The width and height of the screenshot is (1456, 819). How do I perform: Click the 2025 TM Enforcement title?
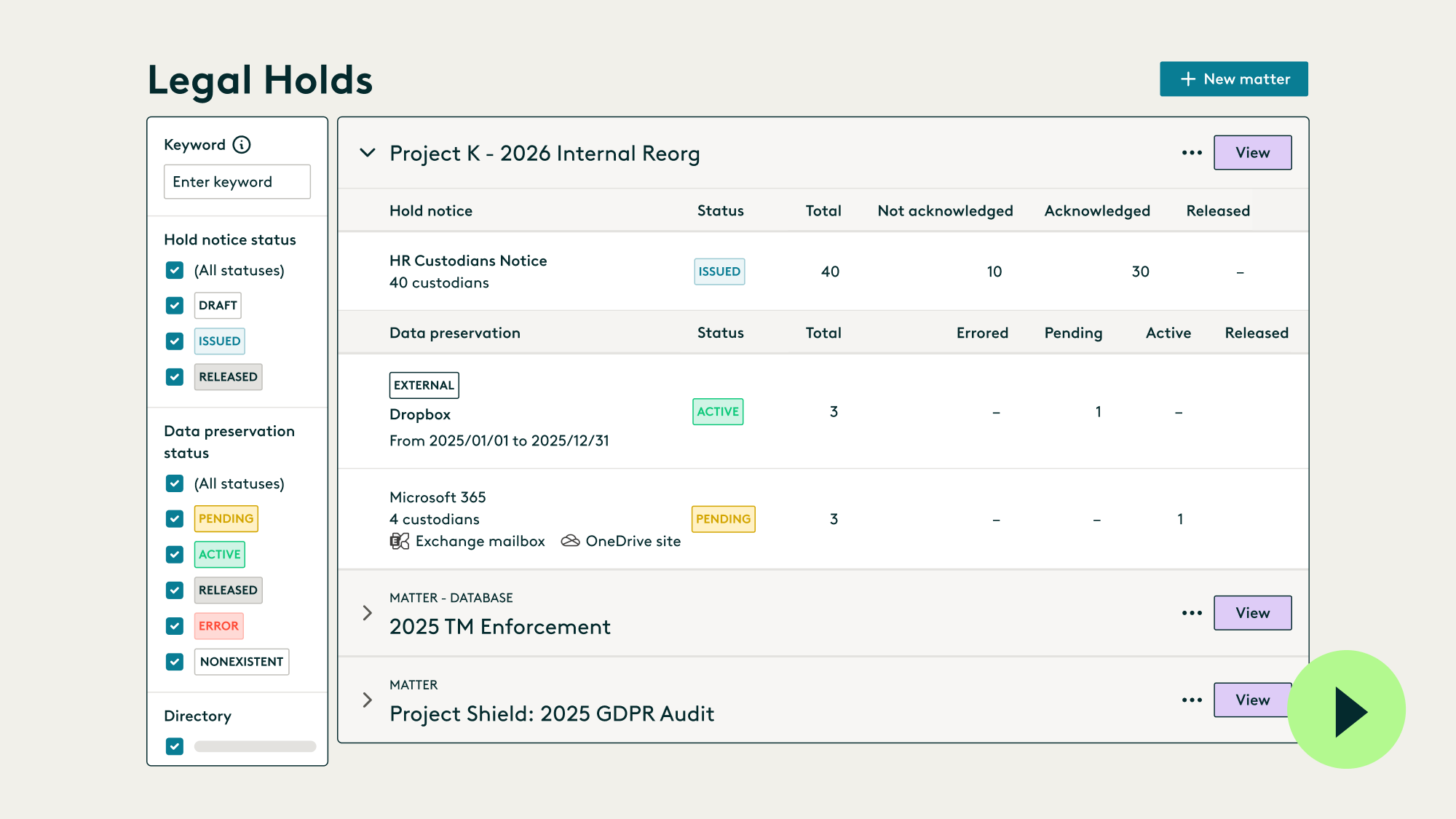point(500,627)
